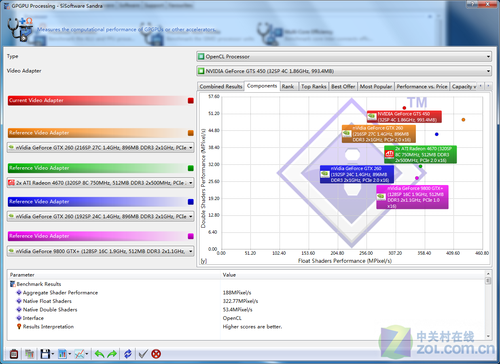
Task: Click the blue data point on the chart
Action: pyautogui.click(x=437, y=134)
